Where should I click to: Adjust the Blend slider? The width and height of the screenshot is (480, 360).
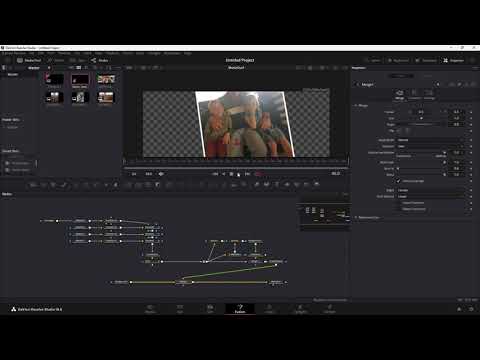coord(421,175)
